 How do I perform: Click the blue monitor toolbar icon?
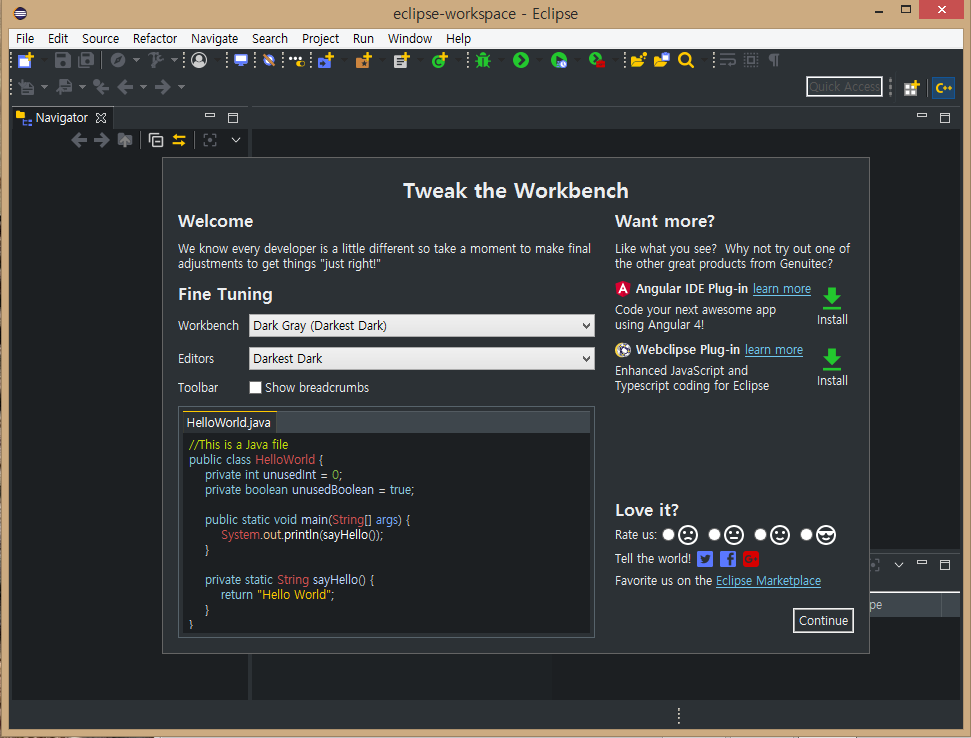click(241, 60)
